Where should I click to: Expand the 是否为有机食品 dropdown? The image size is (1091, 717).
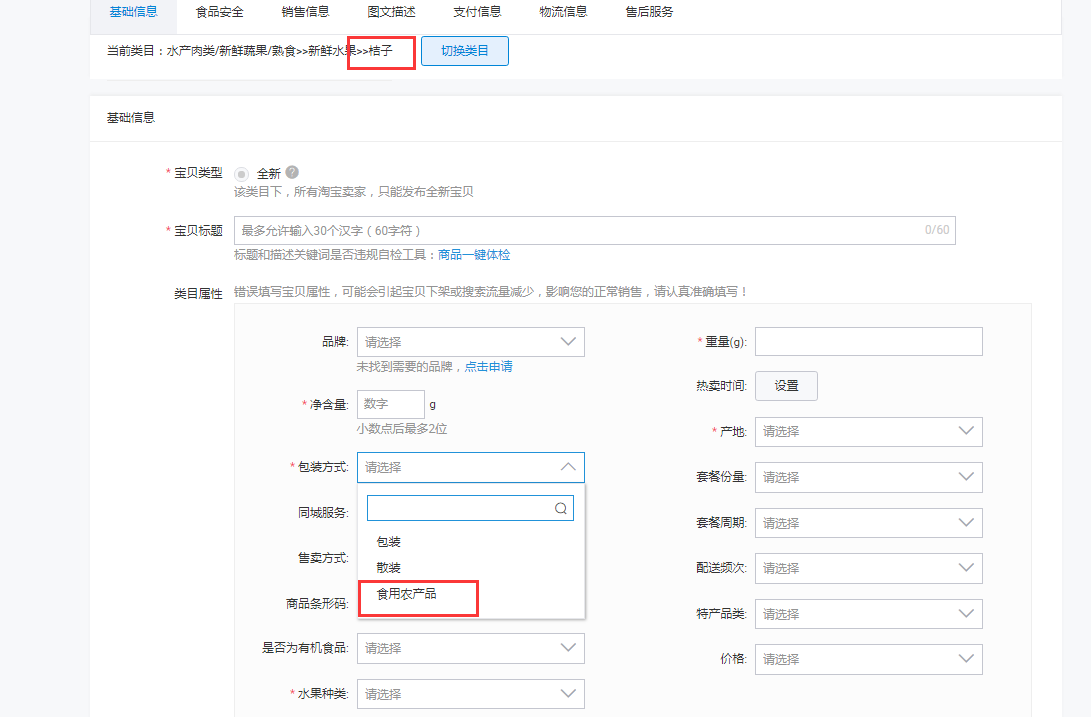coord(470,648)
